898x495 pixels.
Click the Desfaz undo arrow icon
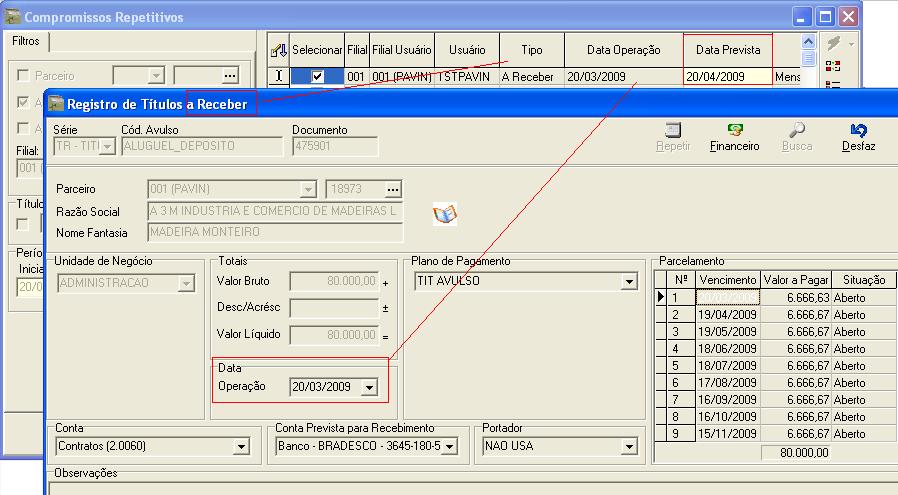[858, 130]
